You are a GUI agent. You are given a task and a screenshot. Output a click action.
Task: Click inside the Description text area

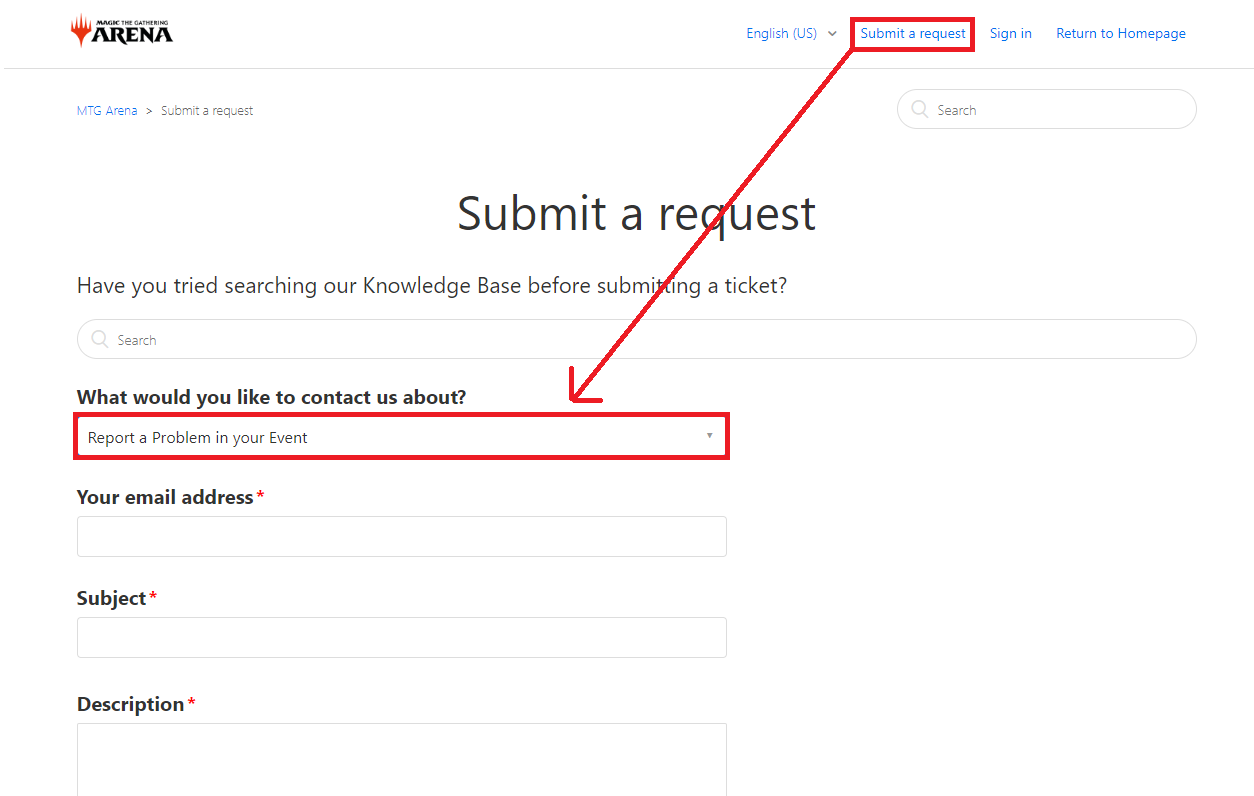[401, 758]
